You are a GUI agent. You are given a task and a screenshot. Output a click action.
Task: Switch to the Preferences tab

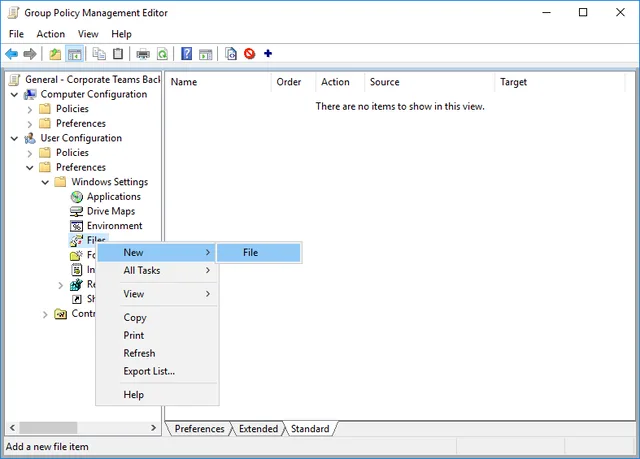pyautogui.click(x=199, y=429)
